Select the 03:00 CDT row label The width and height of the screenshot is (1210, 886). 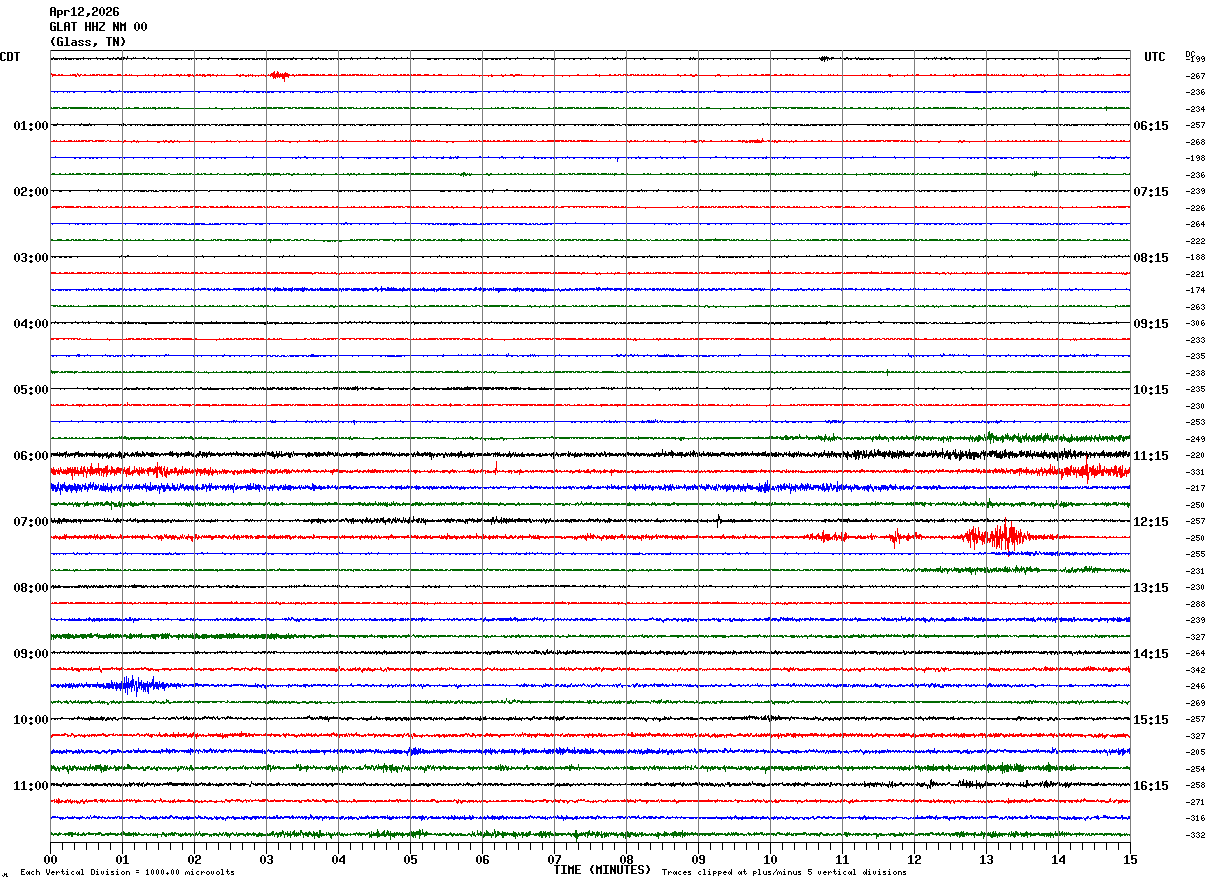30,258
